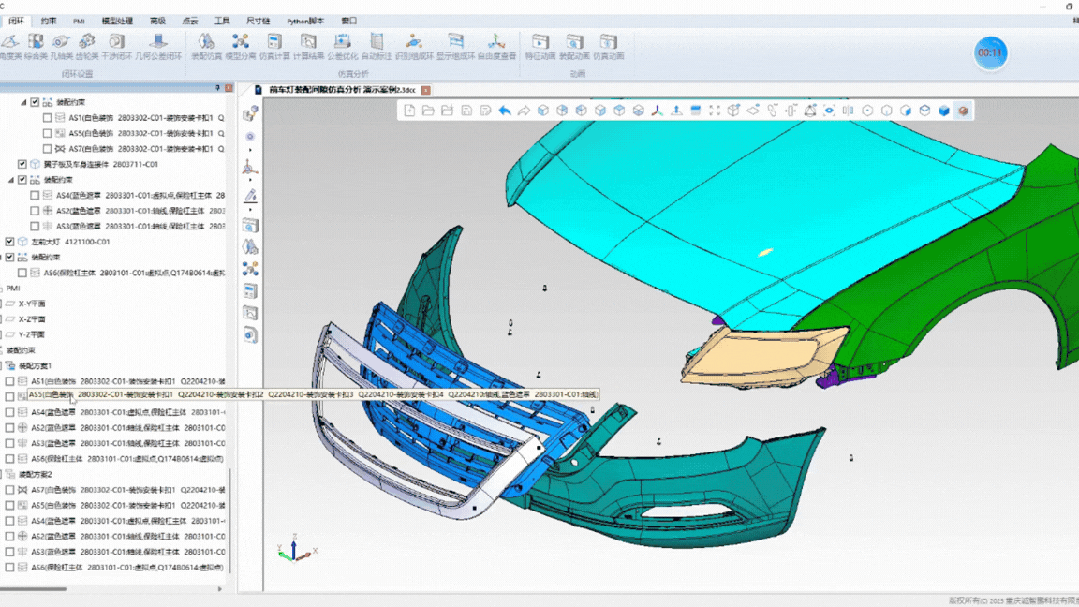The width and height of the screenshot is (1079, 607).
Task: Click the coordinate axes icon in viewport toolbar
Action: (x=657, y=110)
